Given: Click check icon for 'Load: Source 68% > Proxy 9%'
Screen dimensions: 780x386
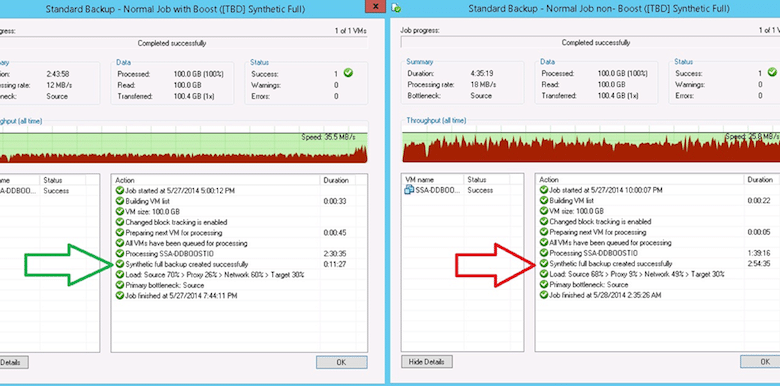Looking at the screenshot, I should click(544, 274).
